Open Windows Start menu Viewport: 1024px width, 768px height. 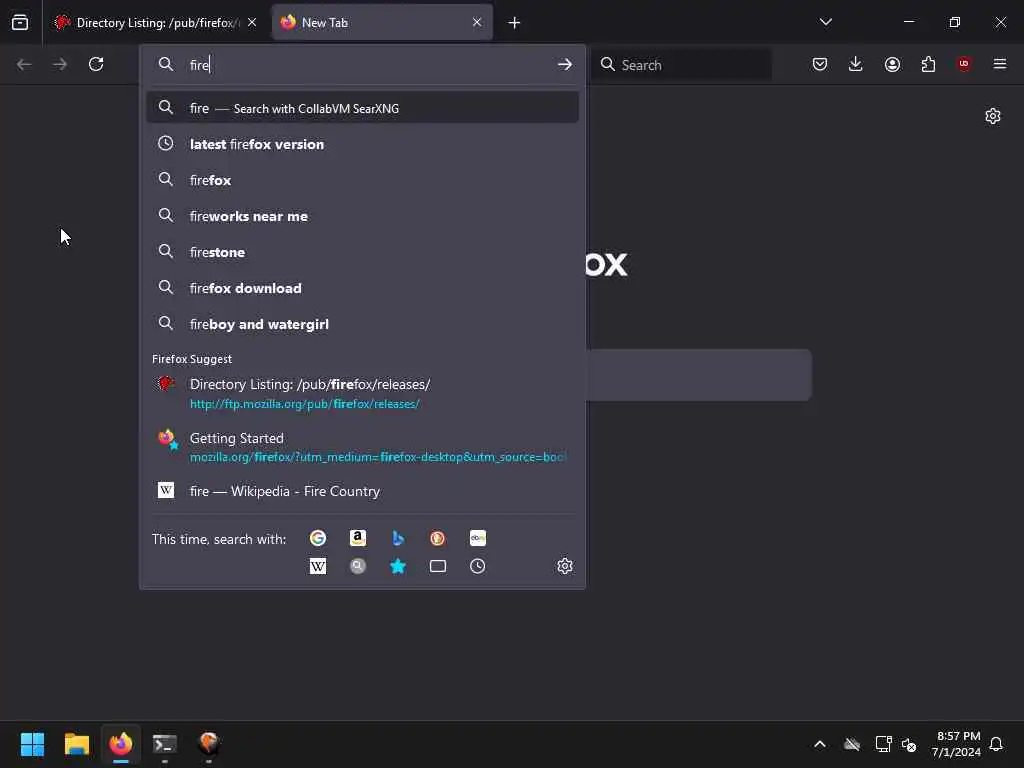coord(32,744)
